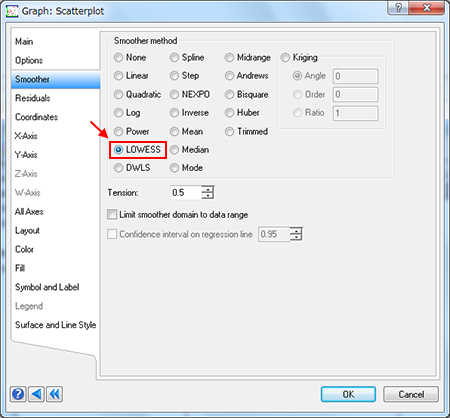Click the single left arrow back icon
This screenshot has height=418, width=450.
[36, 394]
